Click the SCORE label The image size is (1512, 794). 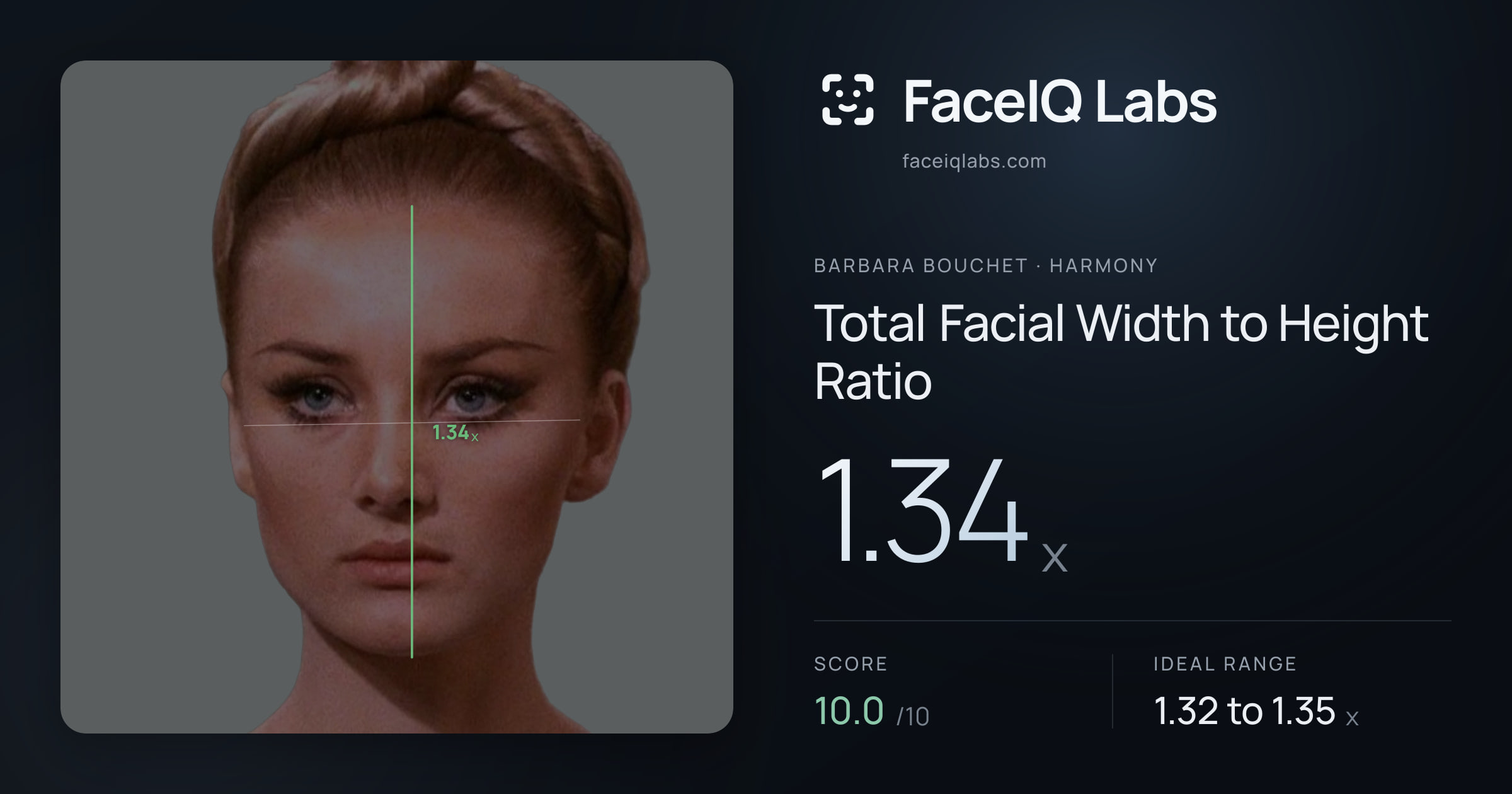(x=850, y=664)
